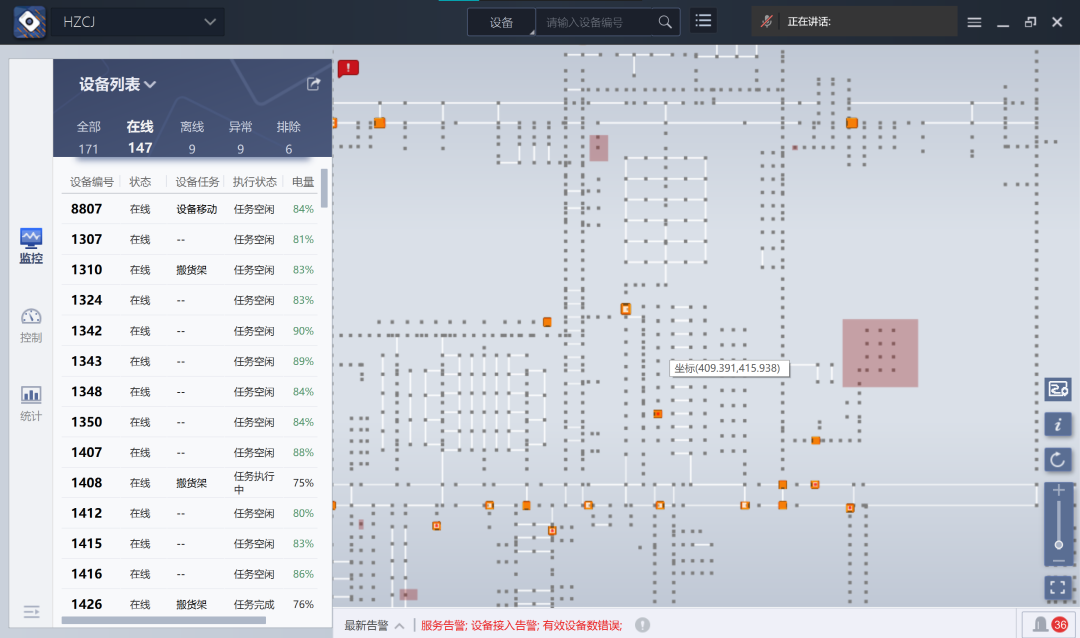The width and height of the screenshot is (1080, 638).
Task: Select device row 8807
Action: pyautogui.click(x=190, y=209)
